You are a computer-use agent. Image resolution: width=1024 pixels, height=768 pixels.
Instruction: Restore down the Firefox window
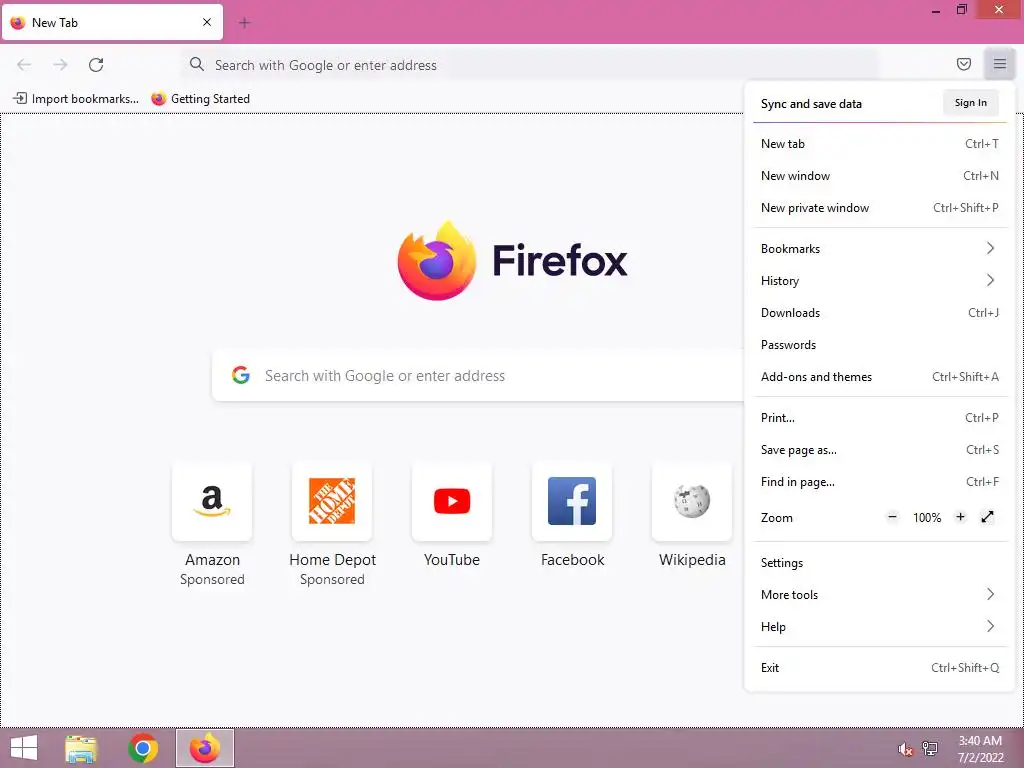962,10
